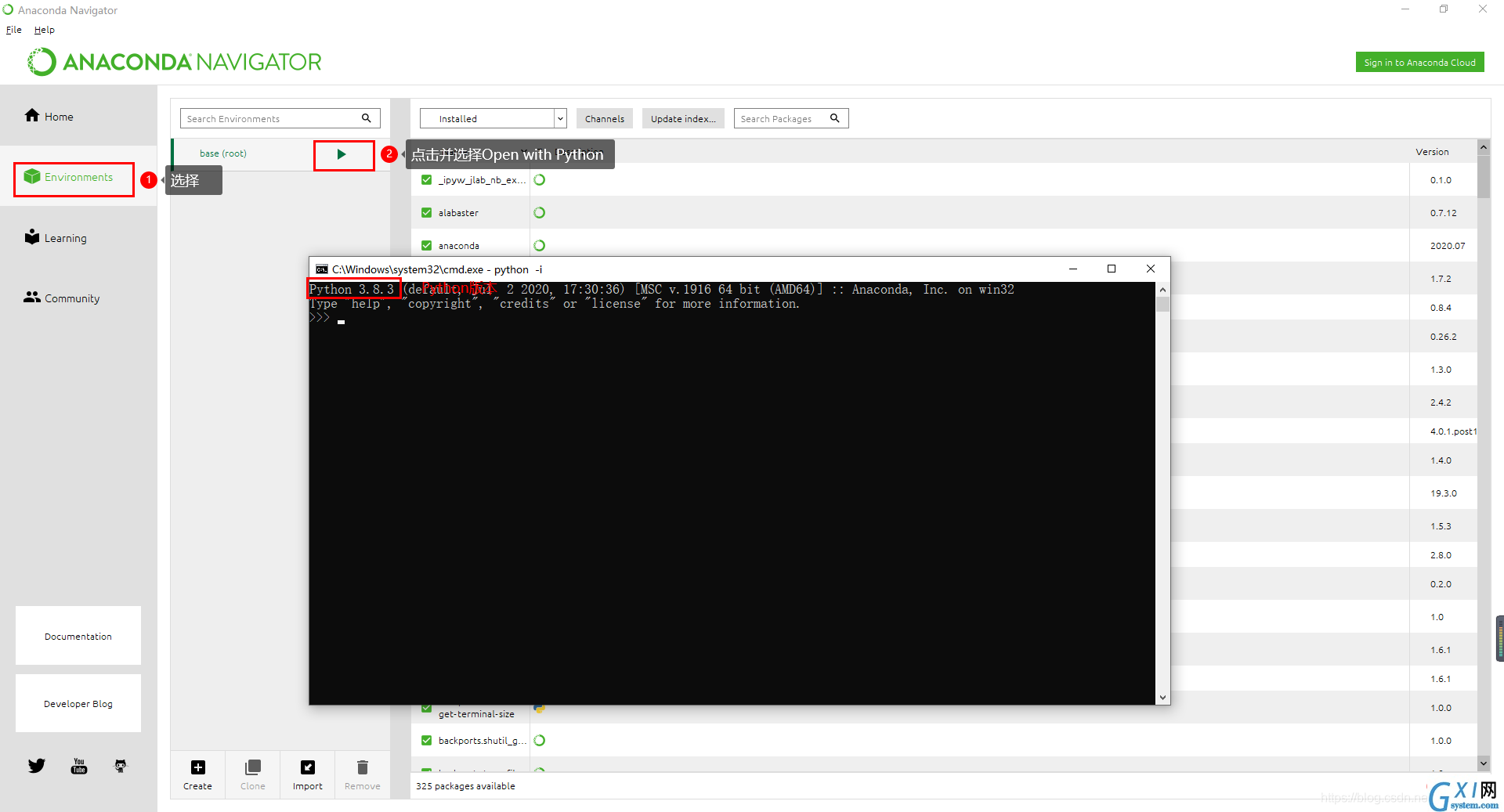Maximize the cmd.exe python window
Viewport: 1504px width, 812px height.
tap(1111, 269)
